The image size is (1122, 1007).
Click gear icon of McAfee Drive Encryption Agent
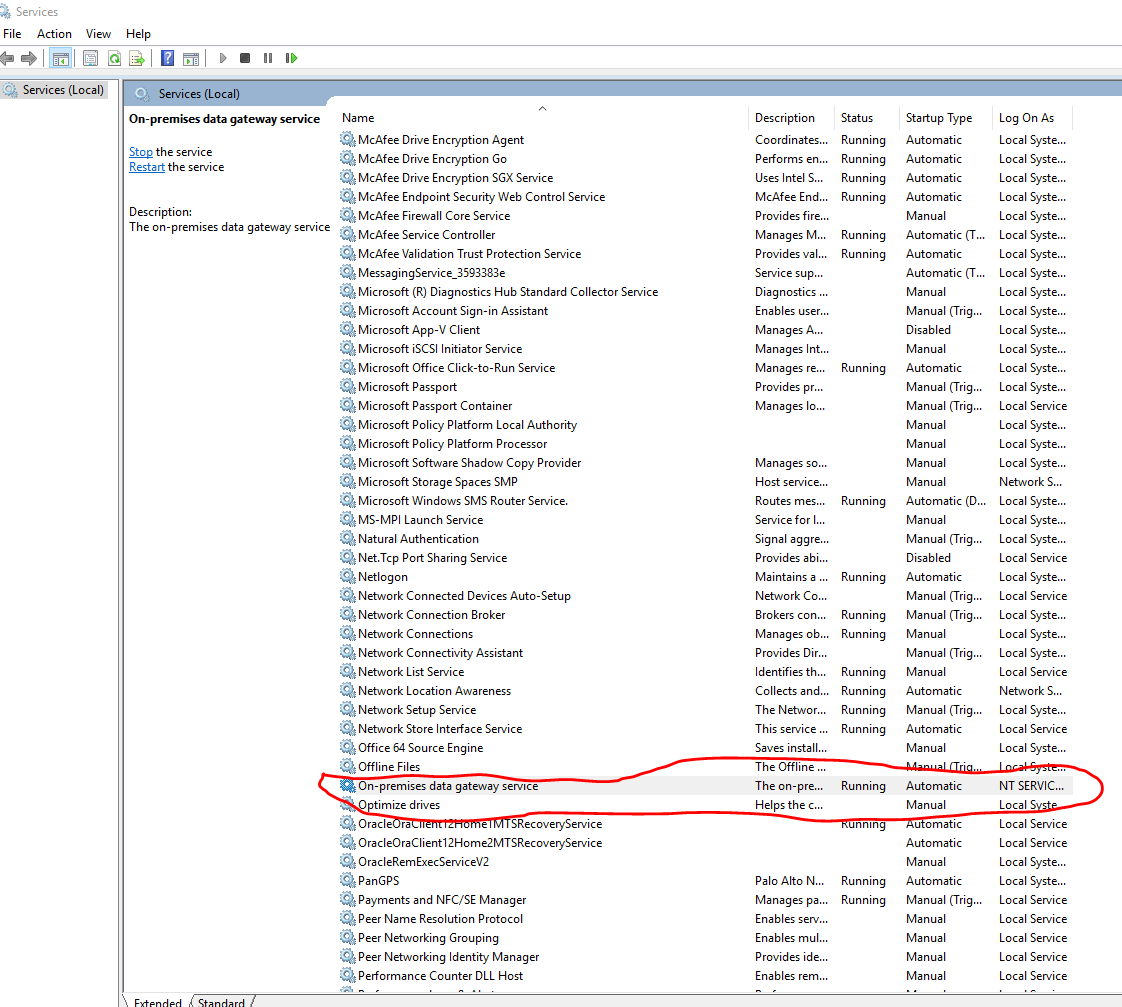tap(348, 140)
